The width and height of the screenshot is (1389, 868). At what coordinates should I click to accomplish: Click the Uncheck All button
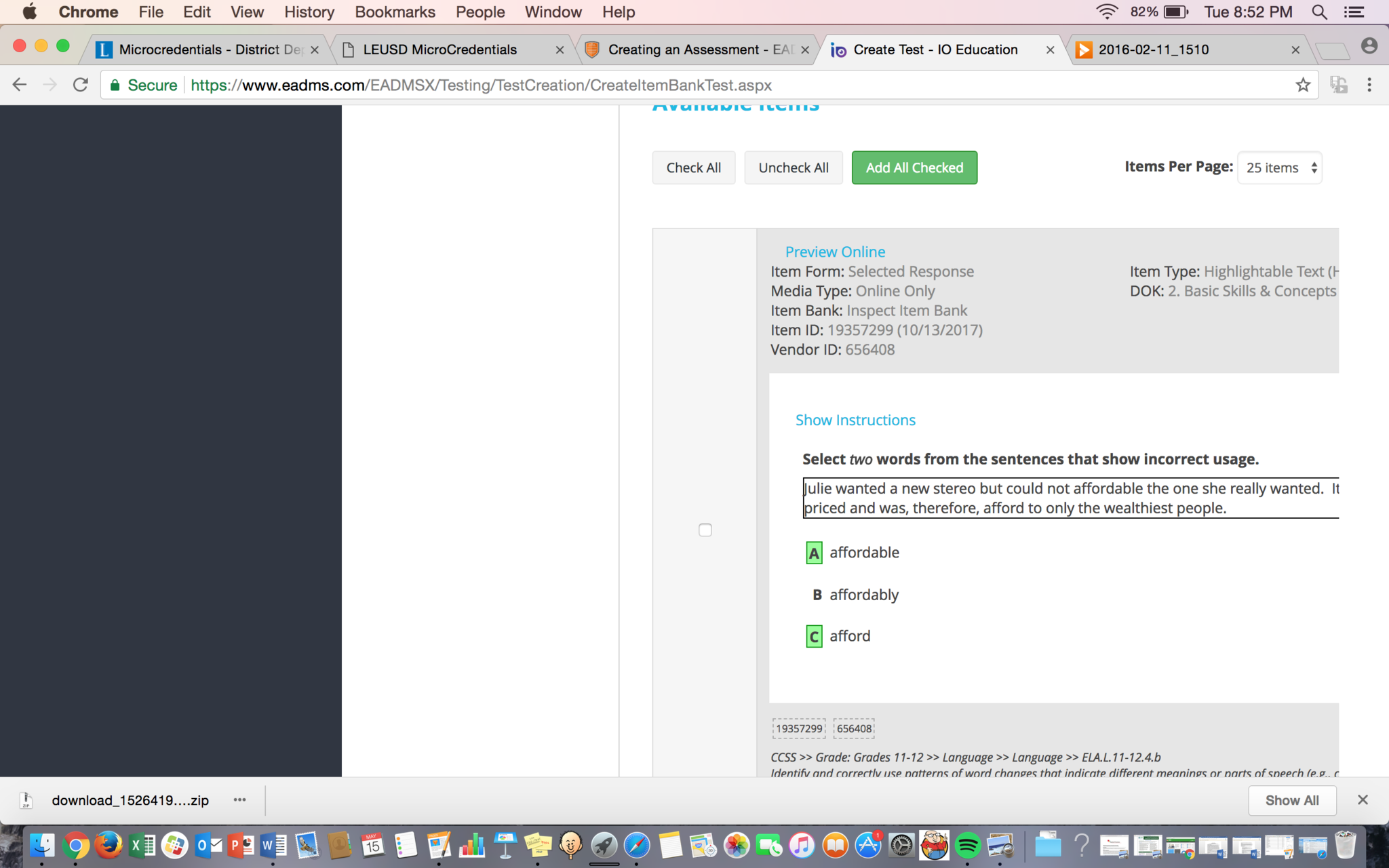click(793, 167)
